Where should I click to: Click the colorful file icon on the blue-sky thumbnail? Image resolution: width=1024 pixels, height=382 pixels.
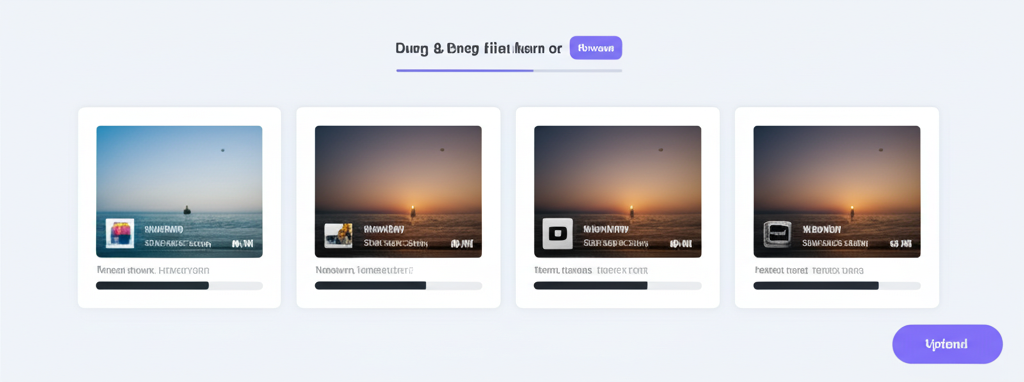pyautogui.click(x=120, y=233)
